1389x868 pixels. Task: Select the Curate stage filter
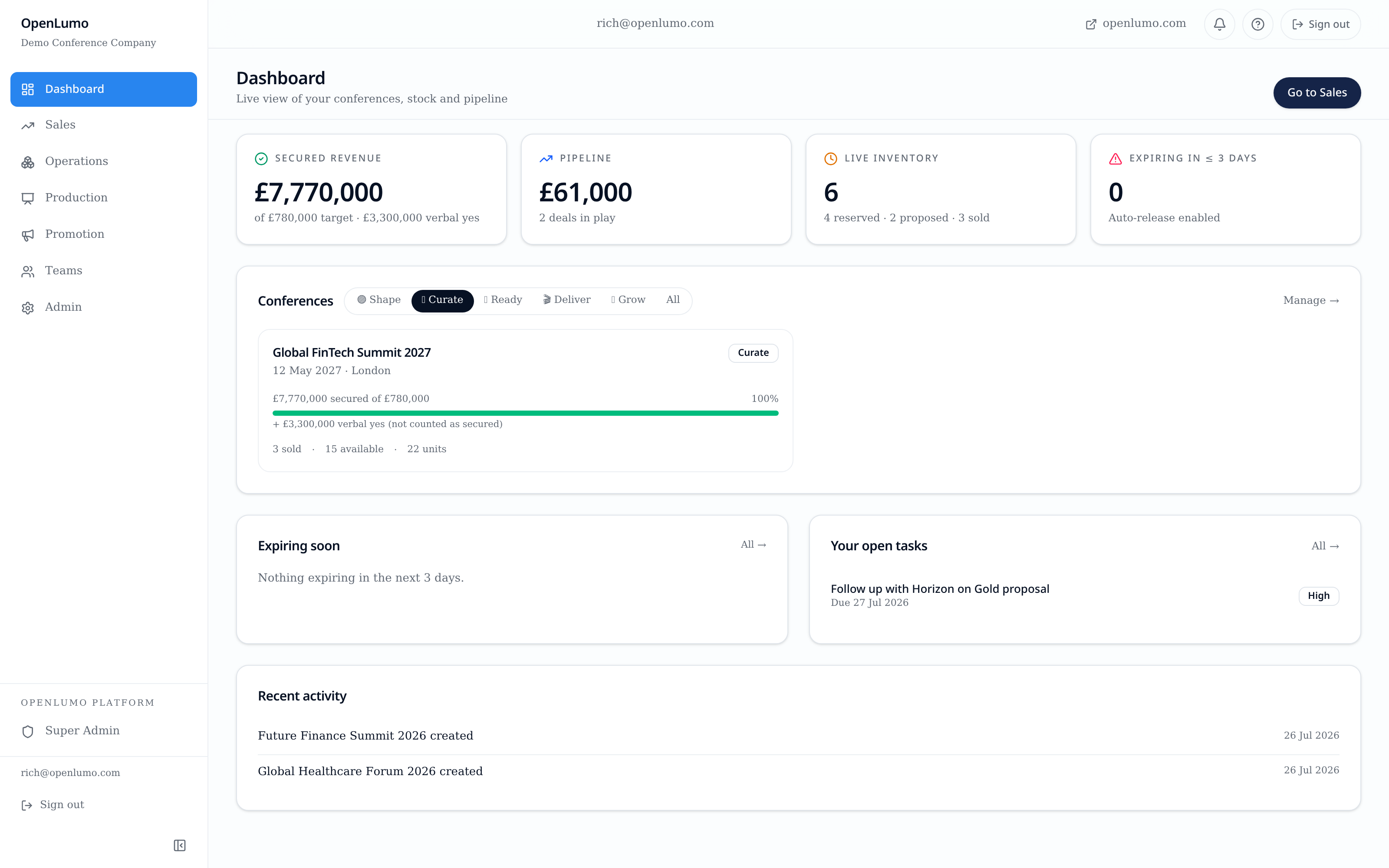(x=442, y=300)
